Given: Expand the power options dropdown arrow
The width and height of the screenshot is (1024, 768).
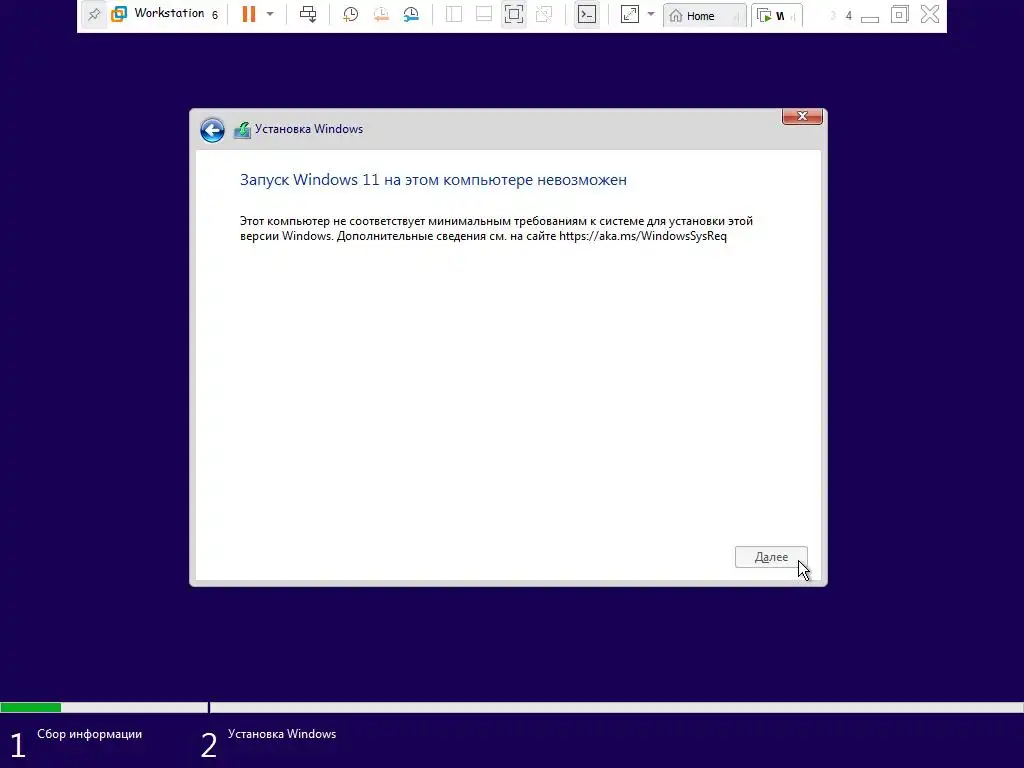Looking at the screenshot, I should (270, 14).
